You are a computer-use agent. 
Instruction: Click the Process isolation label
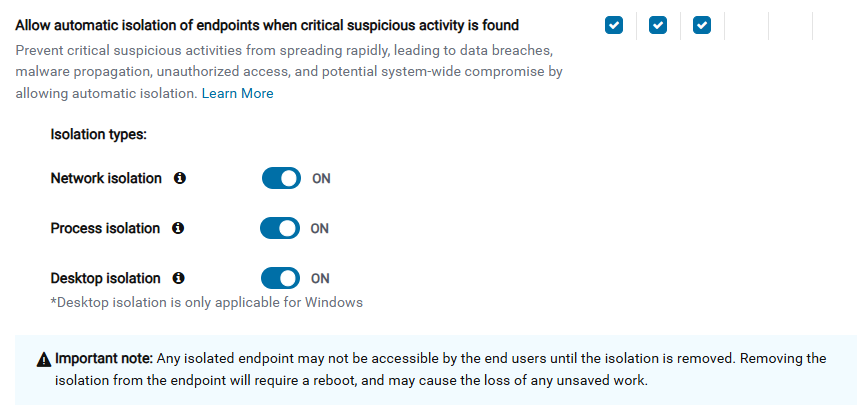(x=105, y=228)
